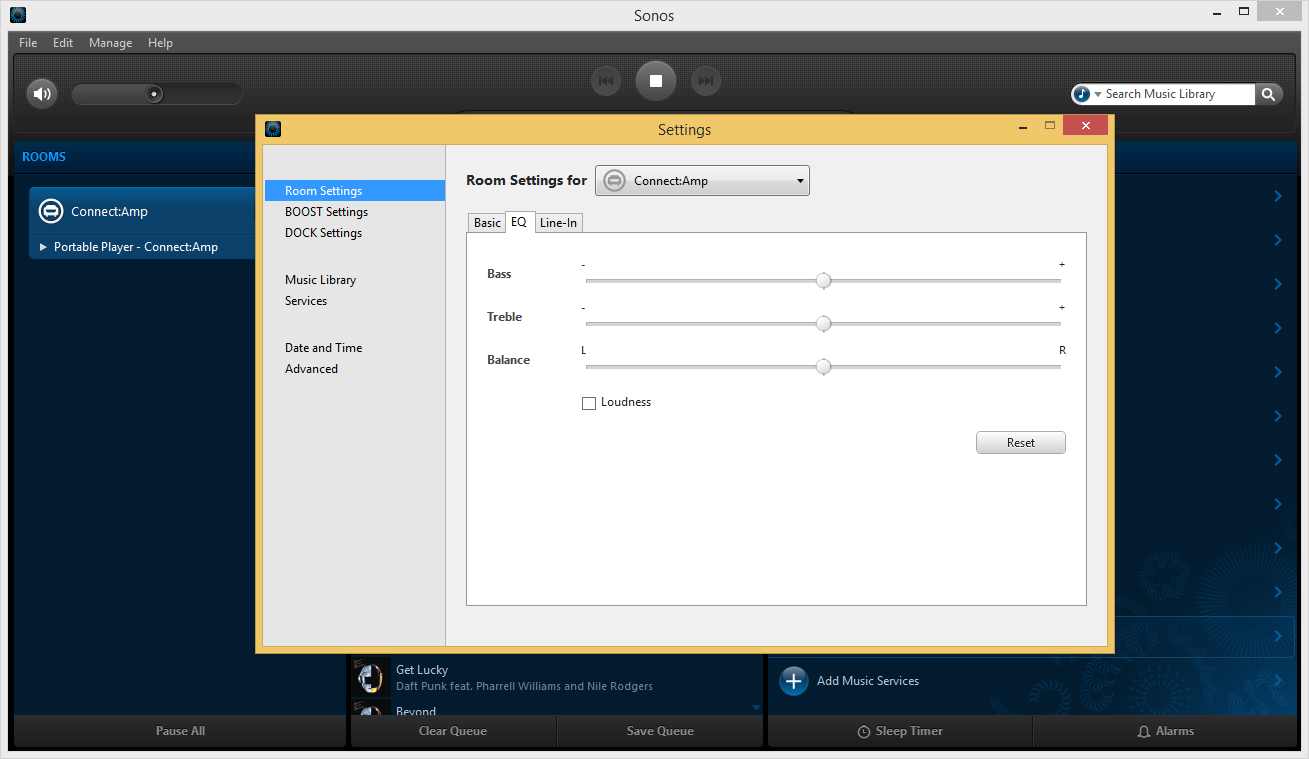
Task: Open the Edit menu
Action: point(63,43)
